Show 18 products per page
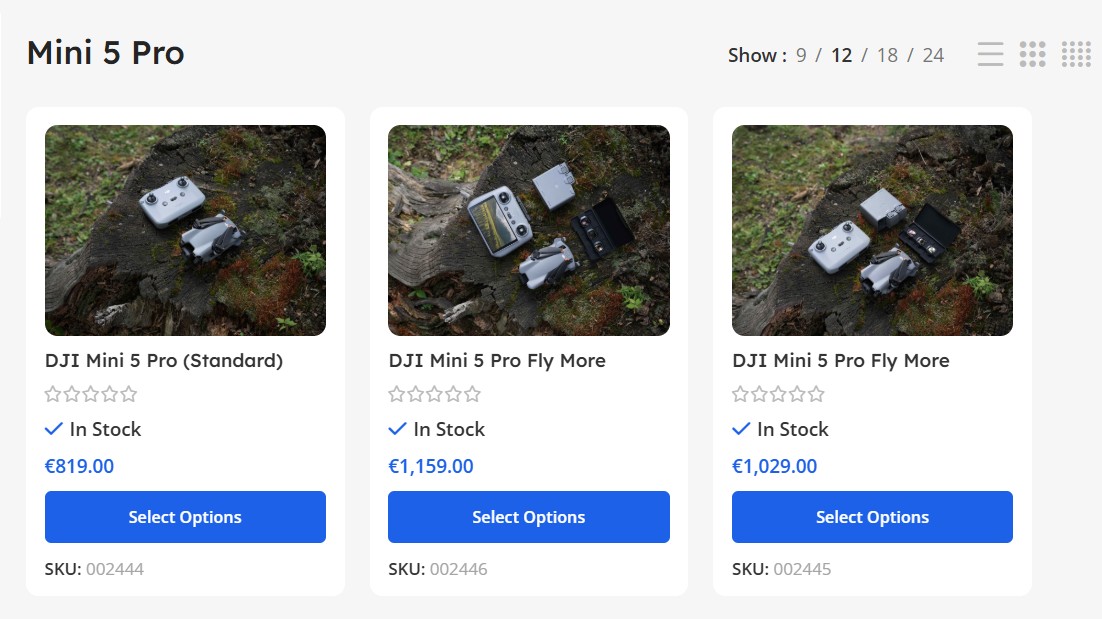The image size is (1102, 619). tap(887, 55)
